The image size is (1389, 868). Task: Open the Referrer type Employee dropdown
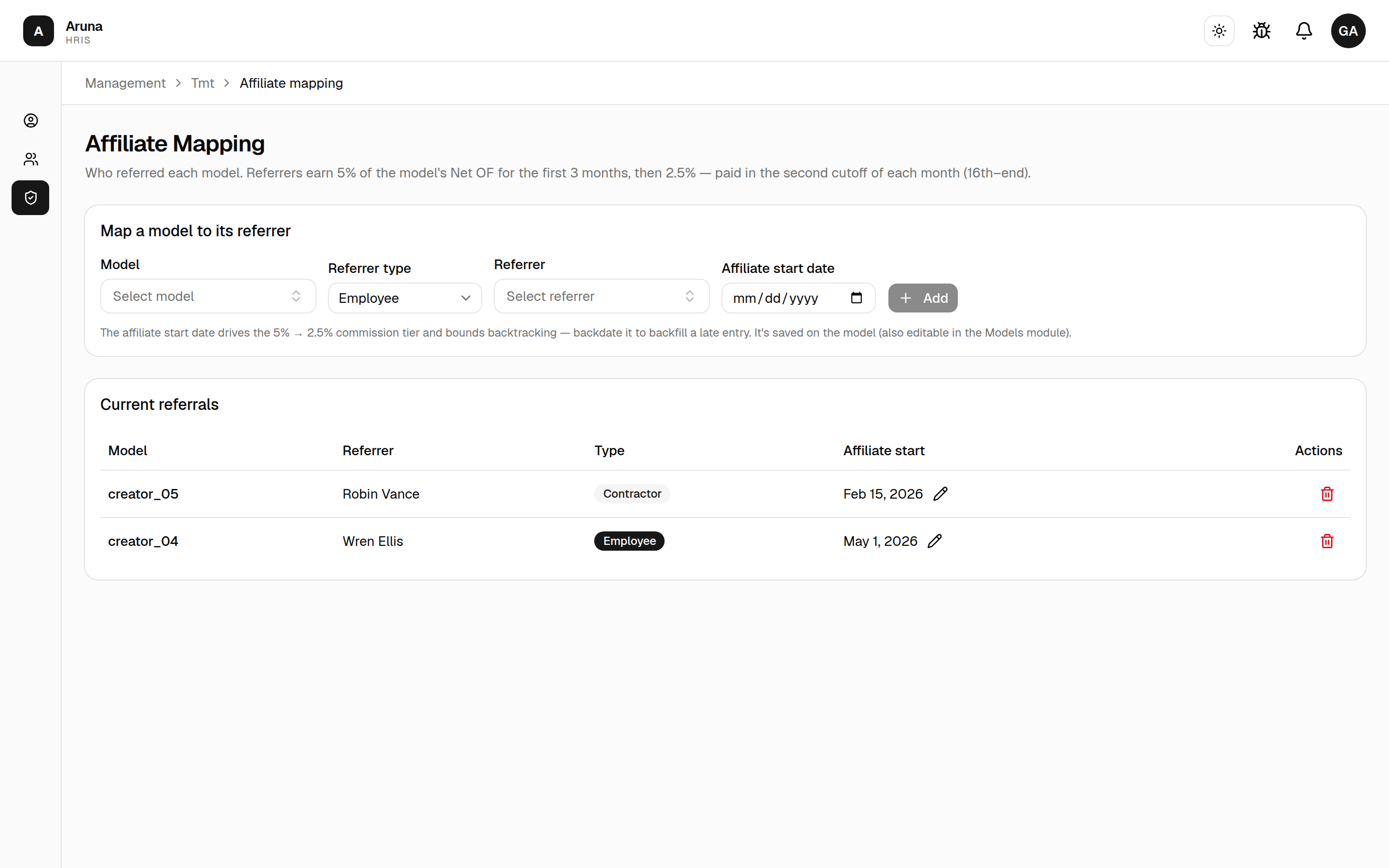coord(405,298)
